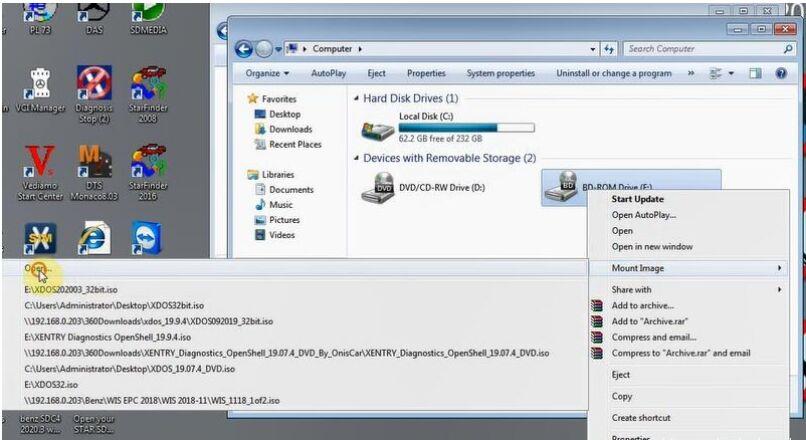
Task: Choose Copy in the context menu
Action: 621,397
